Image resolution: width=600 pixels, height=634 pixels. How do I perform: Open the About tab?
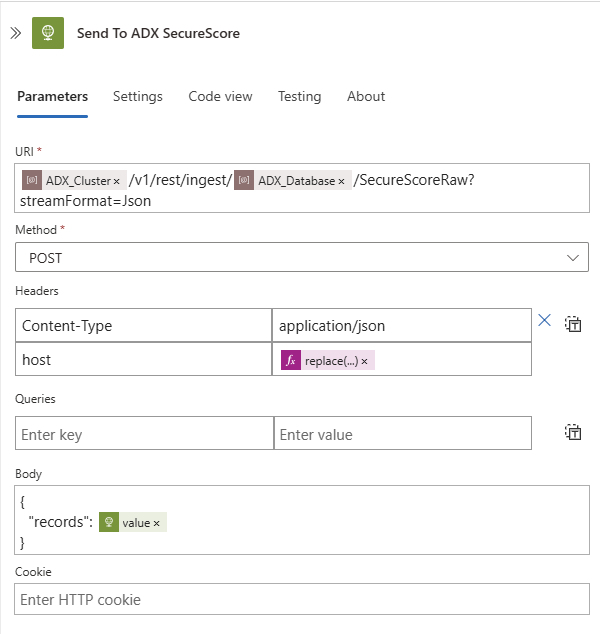[366, 96]
